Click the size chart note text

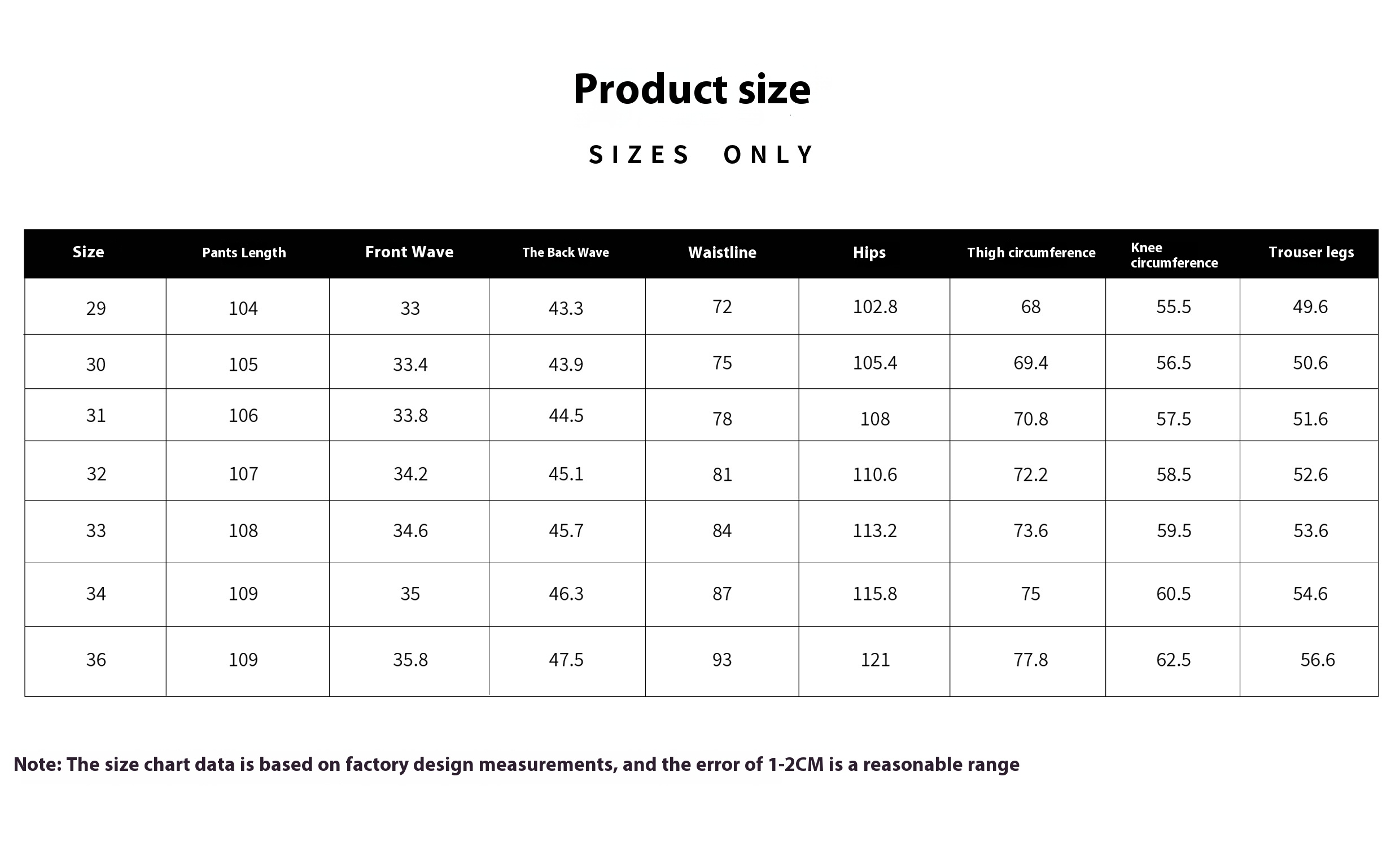517,765
